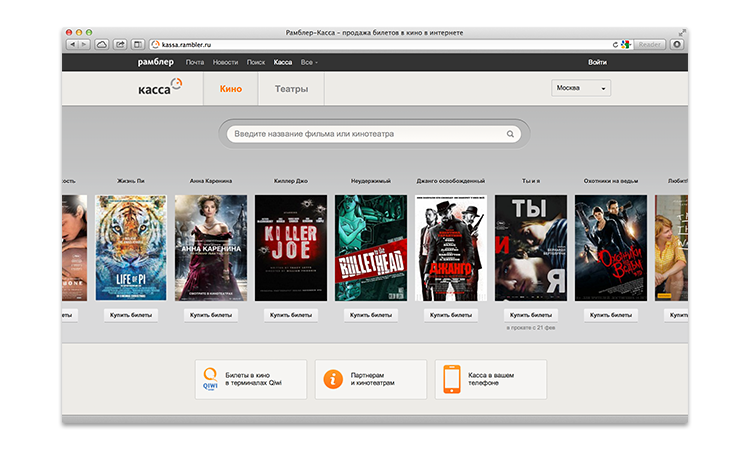The width and height of the screenshot is (750, 450).
Task: Click the Qiwi terminal logo icon
Action: [x=211, y=380]
